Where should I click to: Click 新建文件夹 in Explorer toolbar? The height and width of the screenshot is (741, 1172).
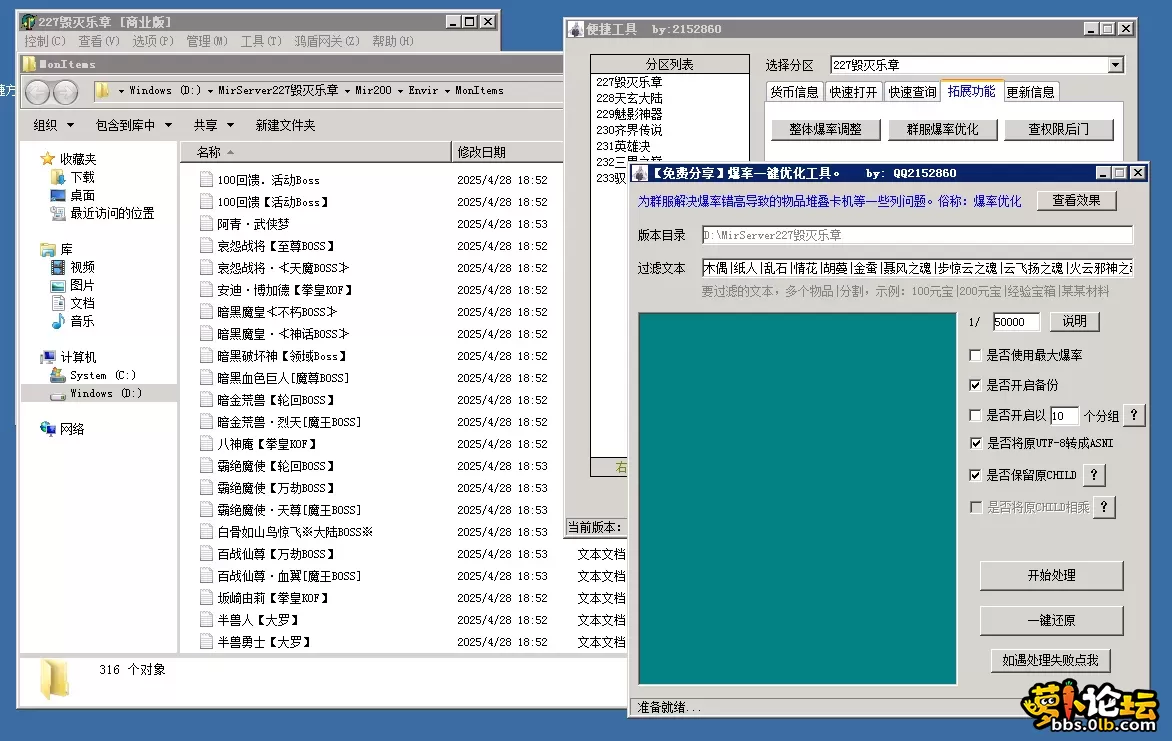coord(286,125)
